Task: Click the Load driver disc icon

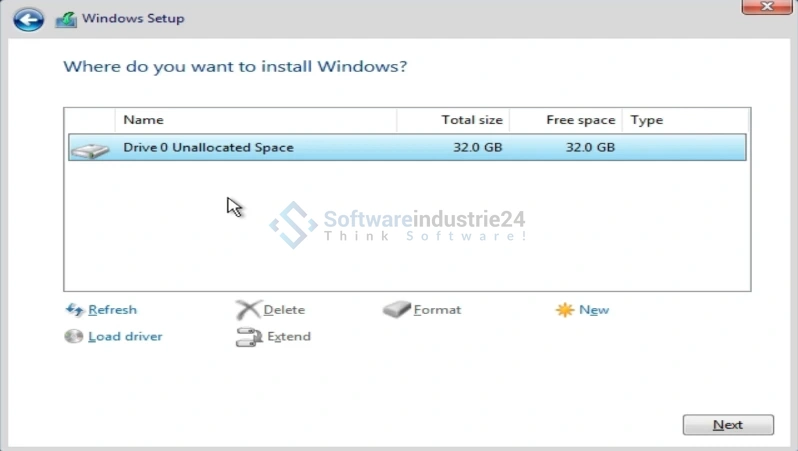Action: pos(74,336)
